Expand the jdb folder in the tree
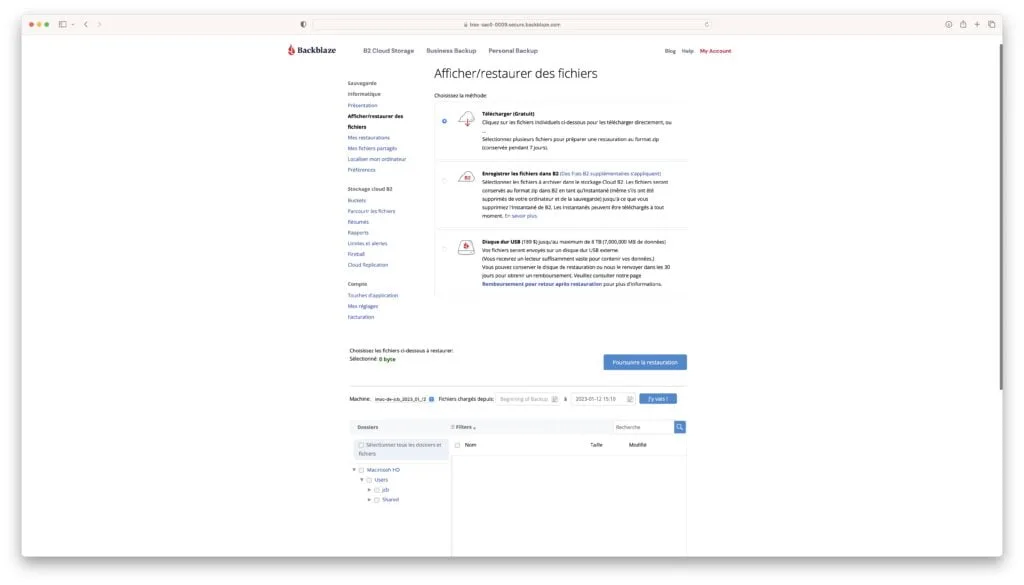Image resolution: width=1024 pixels, height=585 pixels. [x=370, y=489]
